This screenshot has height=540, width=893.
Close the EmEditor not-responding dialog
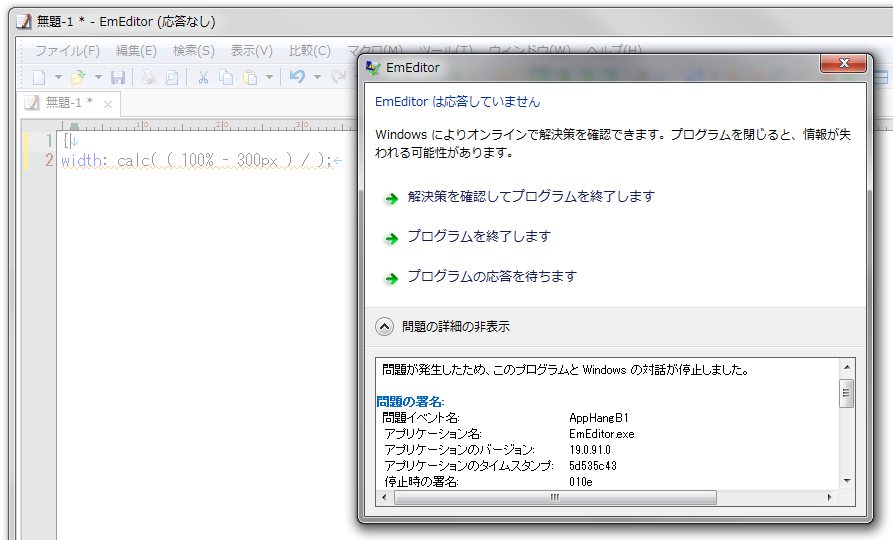click(843, 63)
